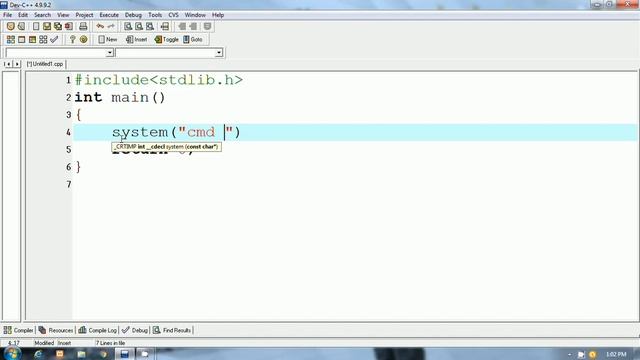
Task: Click the right tab scroll arrow
Action: pyautogui.click(x=17, y=64)
